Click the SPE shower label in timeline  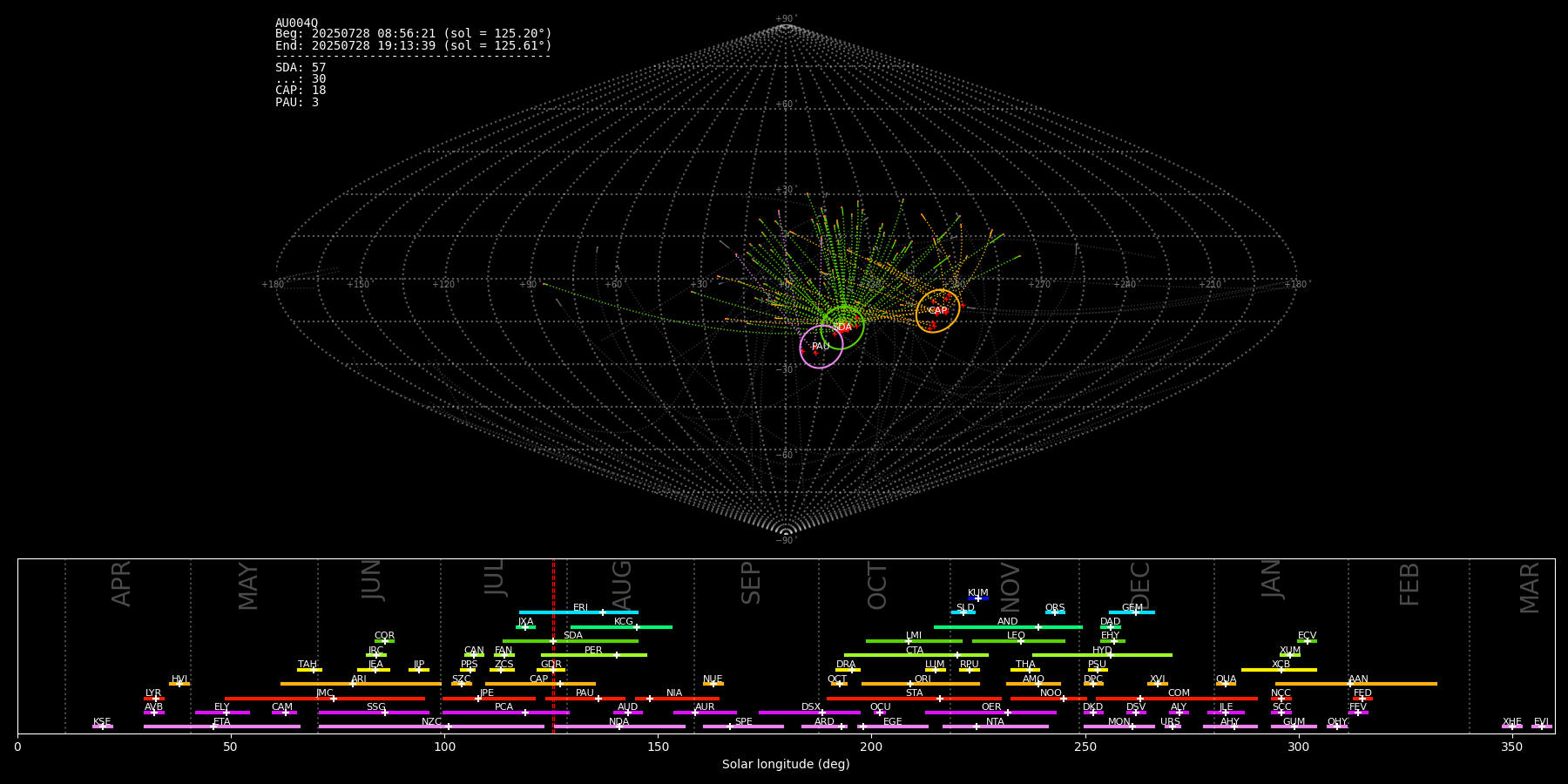pos(743,722)
